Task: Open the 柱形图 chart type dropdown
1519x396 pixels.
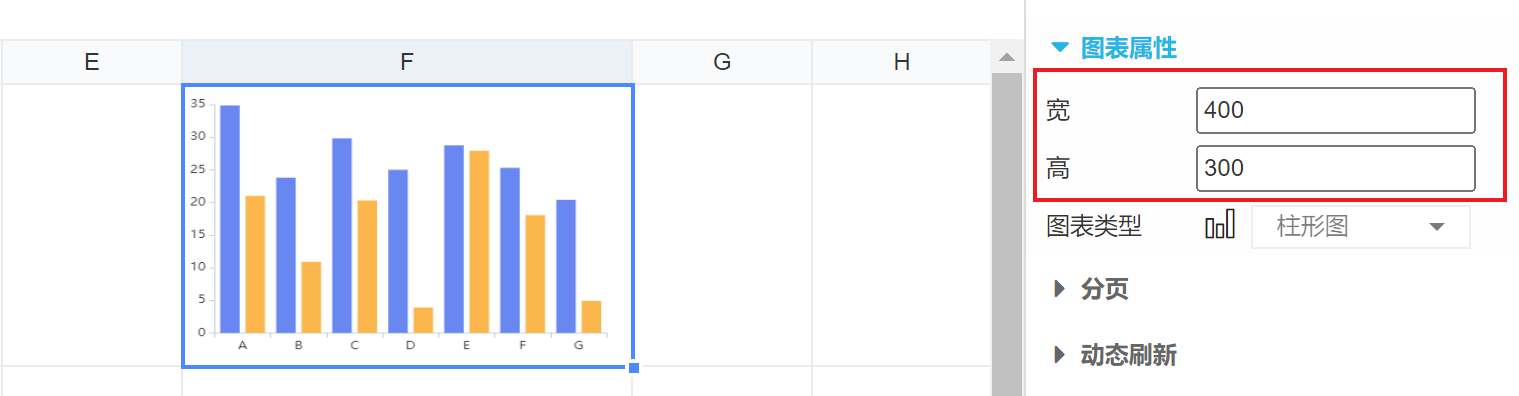Action: click(1361, 226)
